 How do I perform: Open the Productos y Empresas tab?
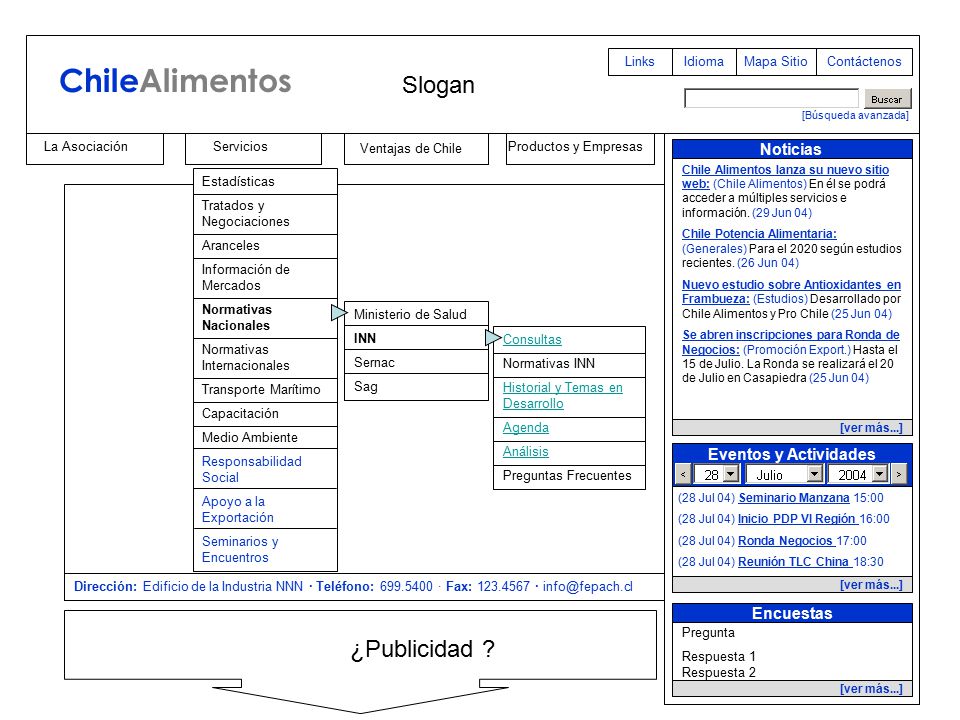[x=580, y=149]
